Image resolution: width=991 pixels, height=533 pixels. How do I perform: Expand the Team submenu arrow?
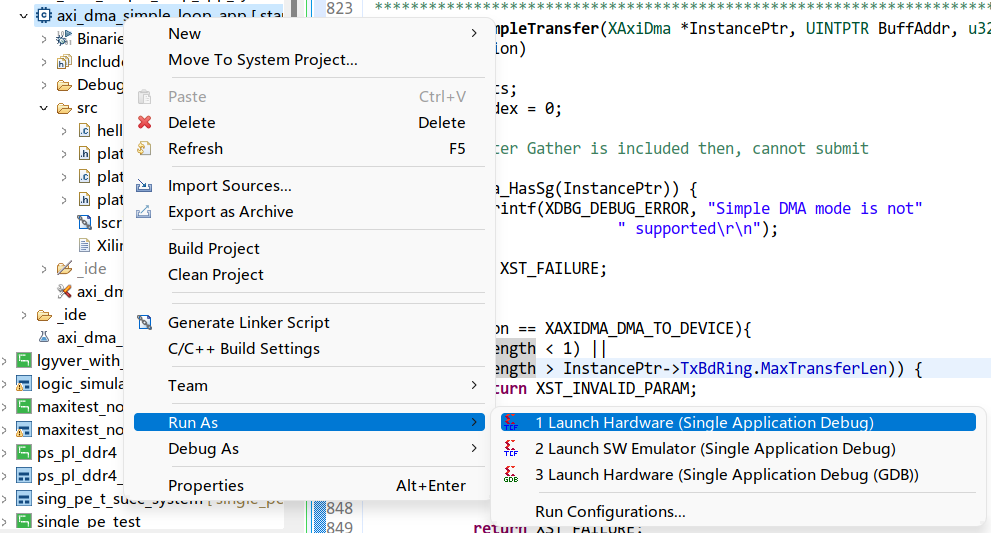pyautogui.click(x=474, y=385)
